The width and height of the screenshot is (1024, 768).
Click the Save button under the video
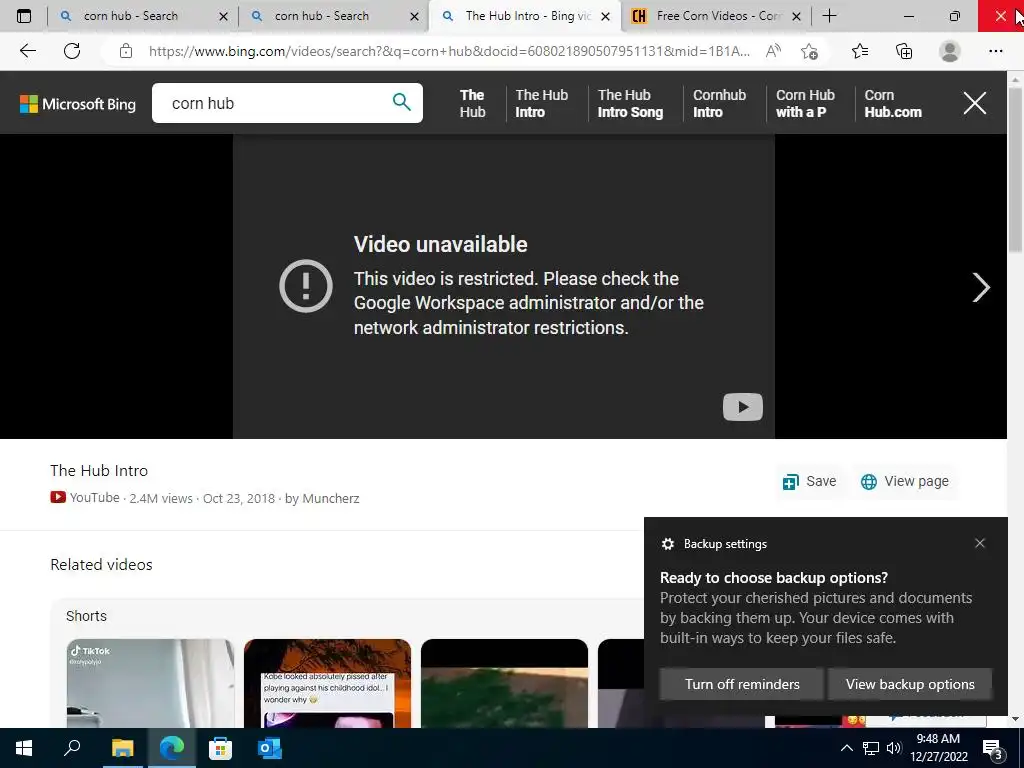coord(810,481)
